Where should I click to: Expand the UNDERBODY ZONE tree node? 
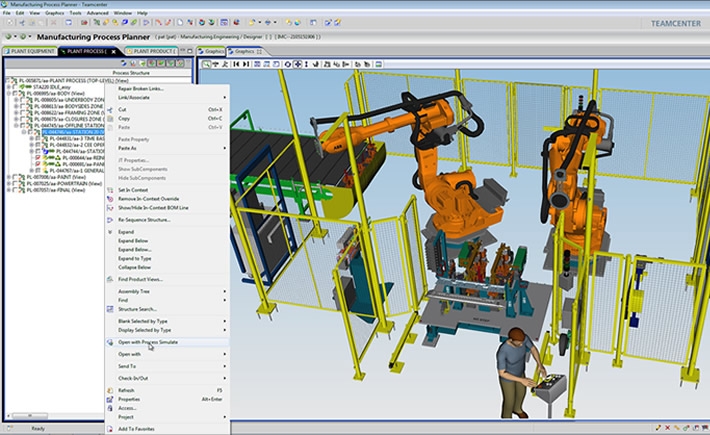click(16, 100)
